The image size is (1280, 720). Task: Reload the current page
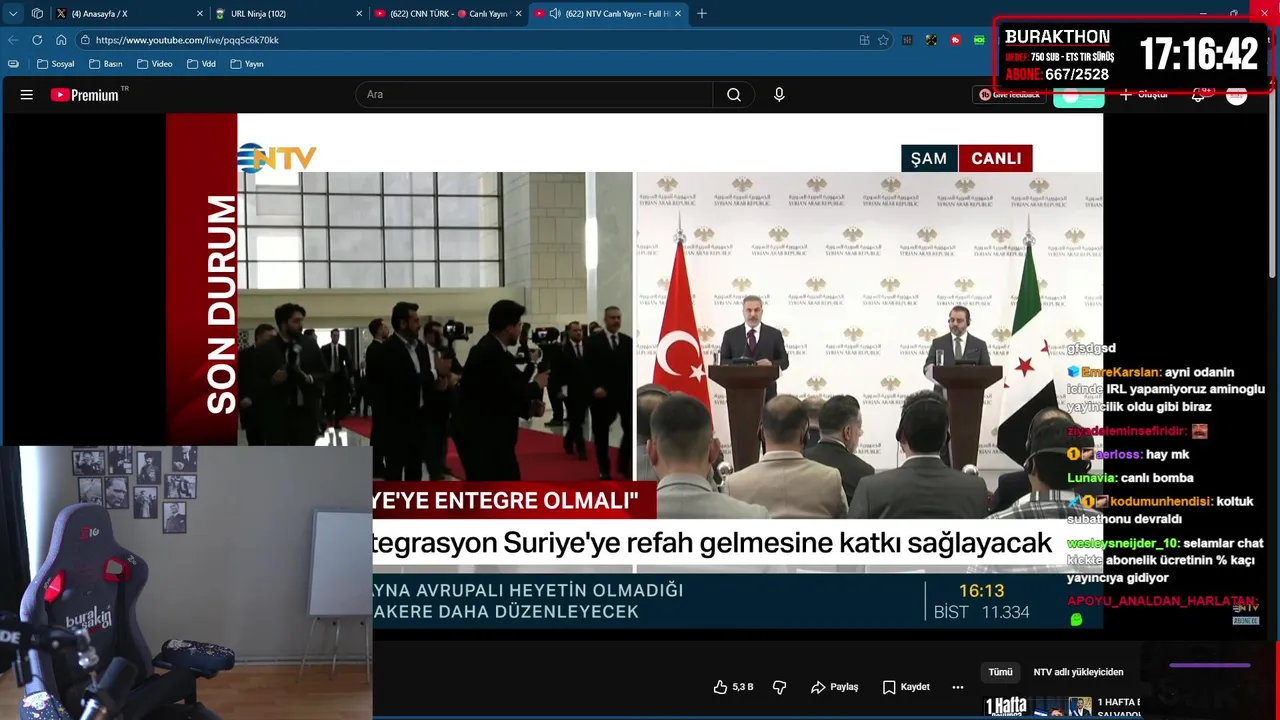(37, 40)
